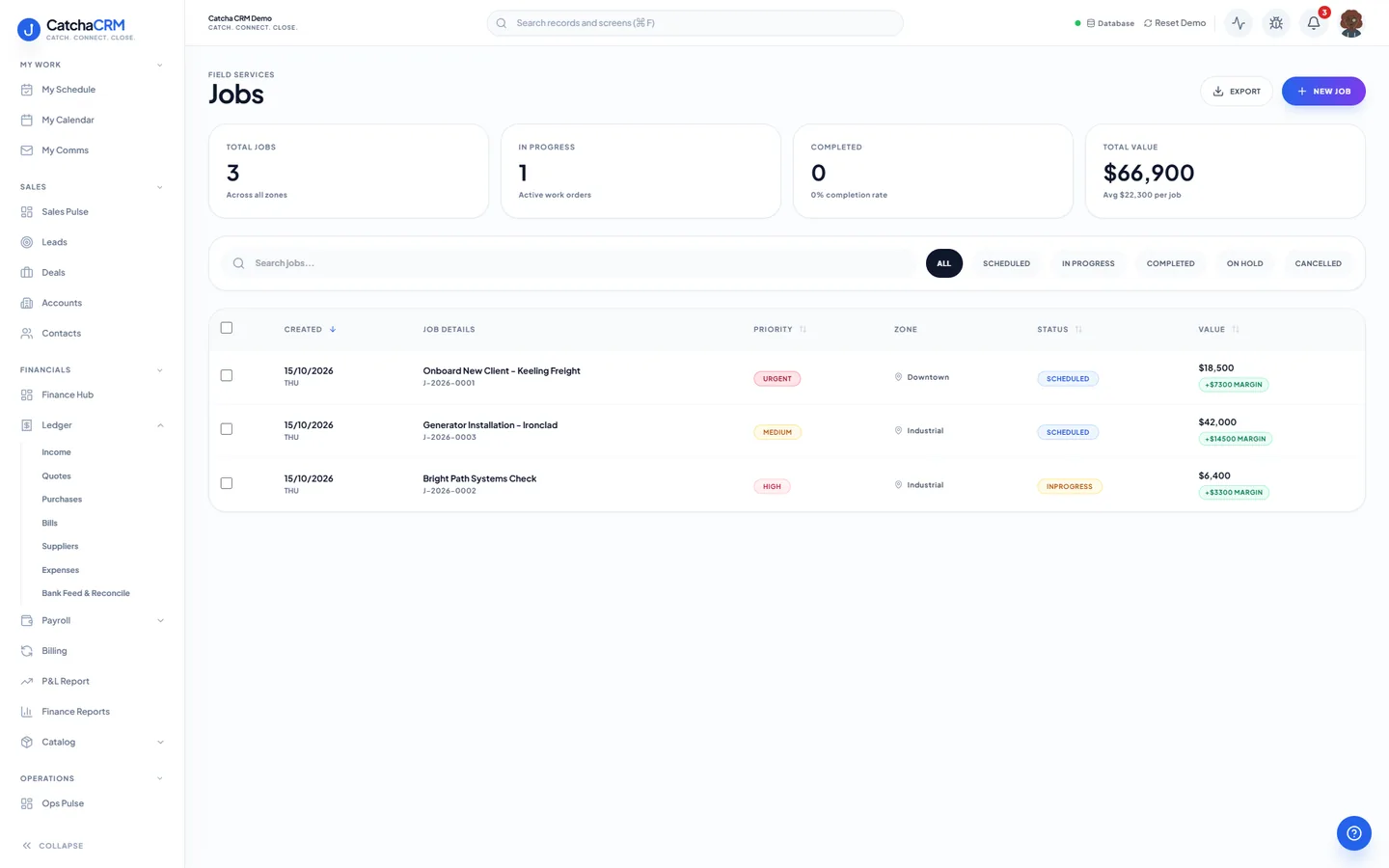The image size is (1389, 868).
Task: Check the Onboard New Client job row
Action: pyautogui.click(x=227, y=375)
